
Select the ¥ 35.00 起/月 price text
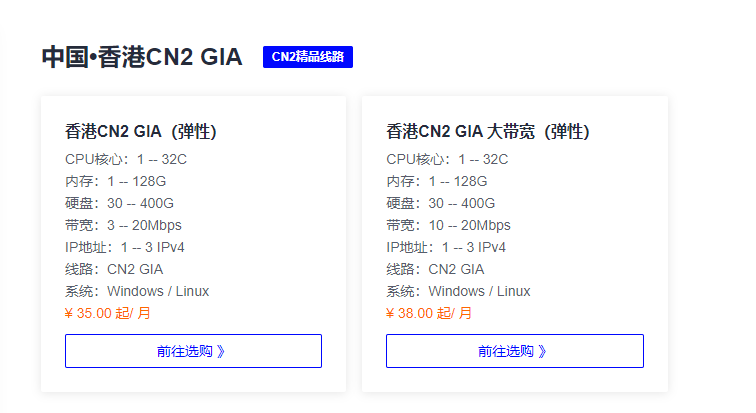[107, 313]
